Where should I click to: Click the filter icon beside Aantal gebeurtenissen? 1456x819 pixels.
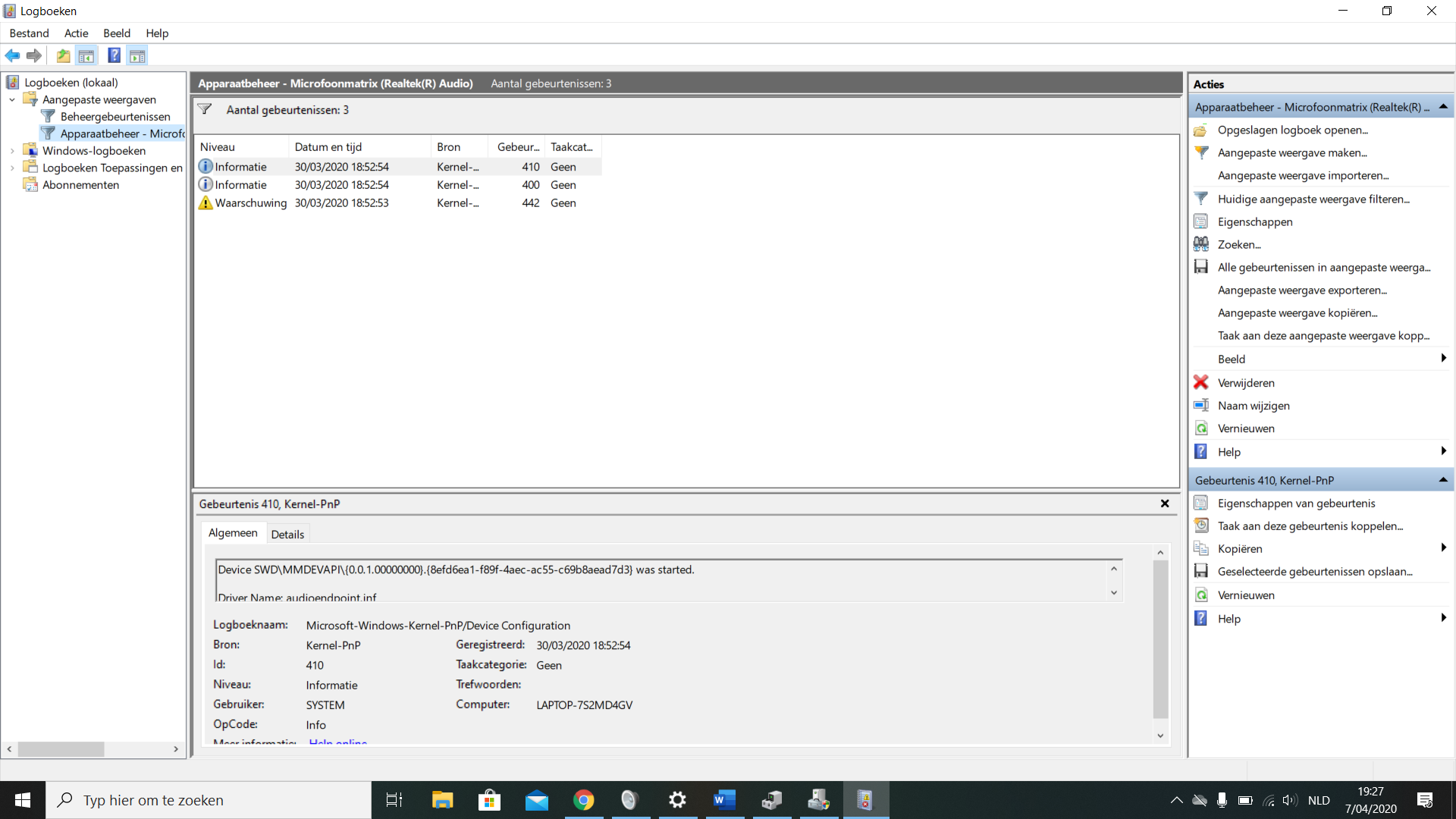click(x=205, y=109)
